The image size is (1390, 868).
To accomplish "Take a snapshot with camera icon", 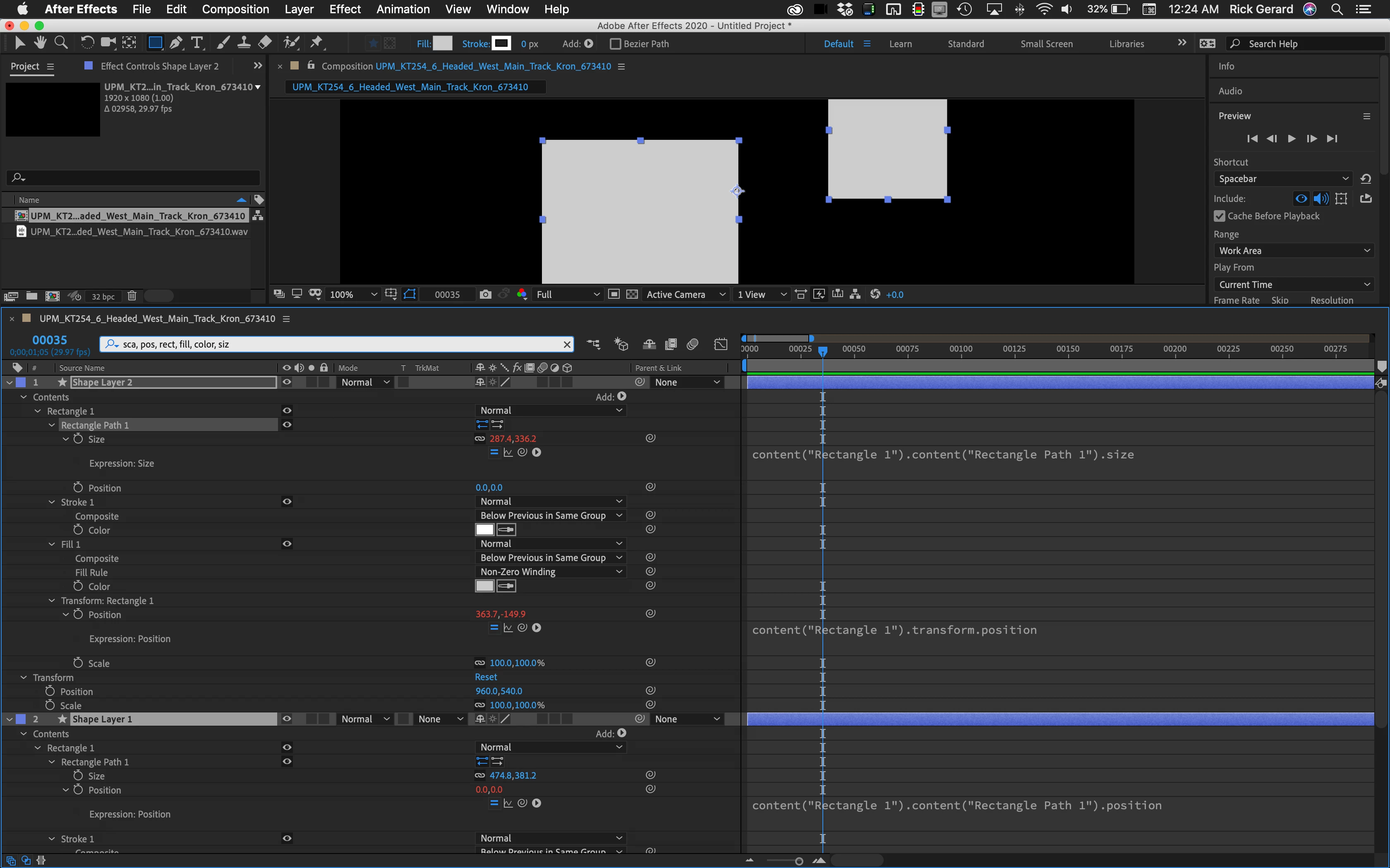I will (486, 295).
